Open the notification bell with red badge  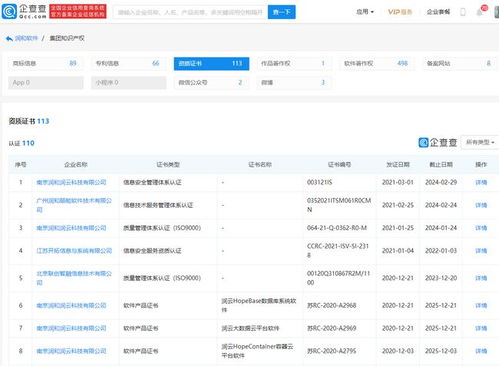(x=480, y=11)
